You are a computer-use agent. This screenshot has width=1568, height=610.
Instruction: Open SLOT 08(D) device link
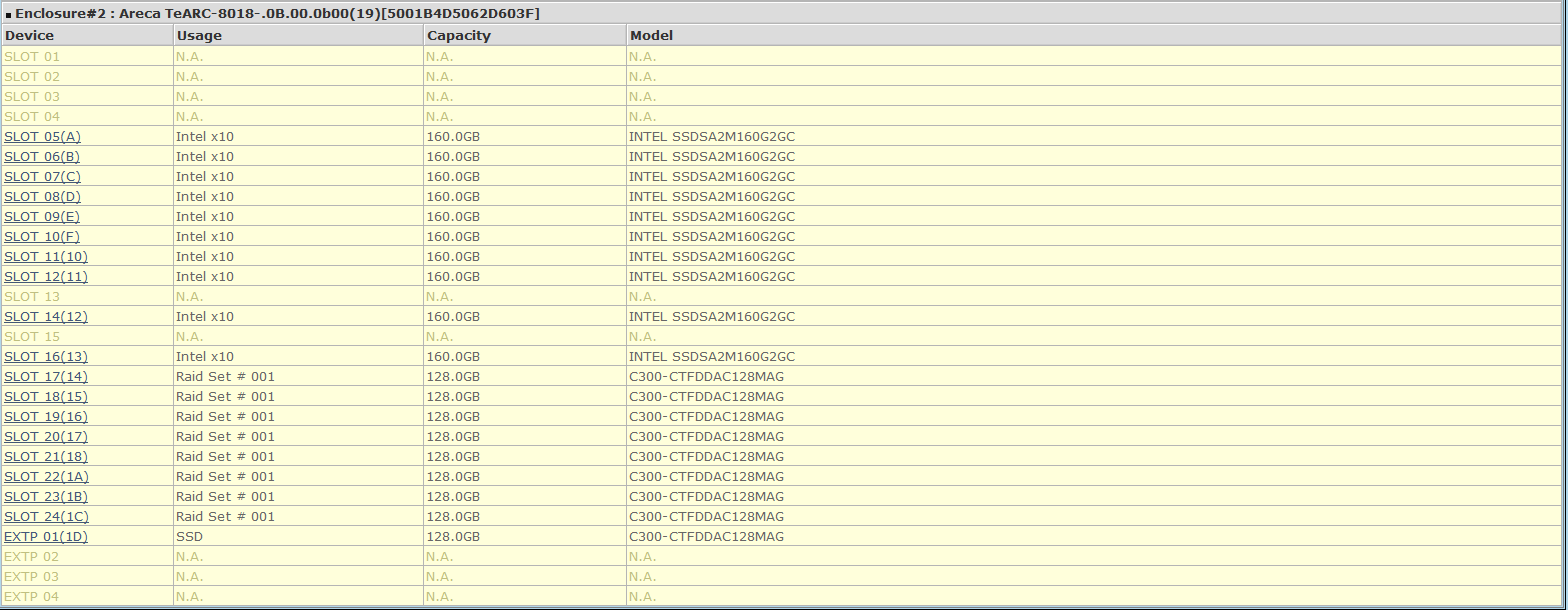(42, 196)
